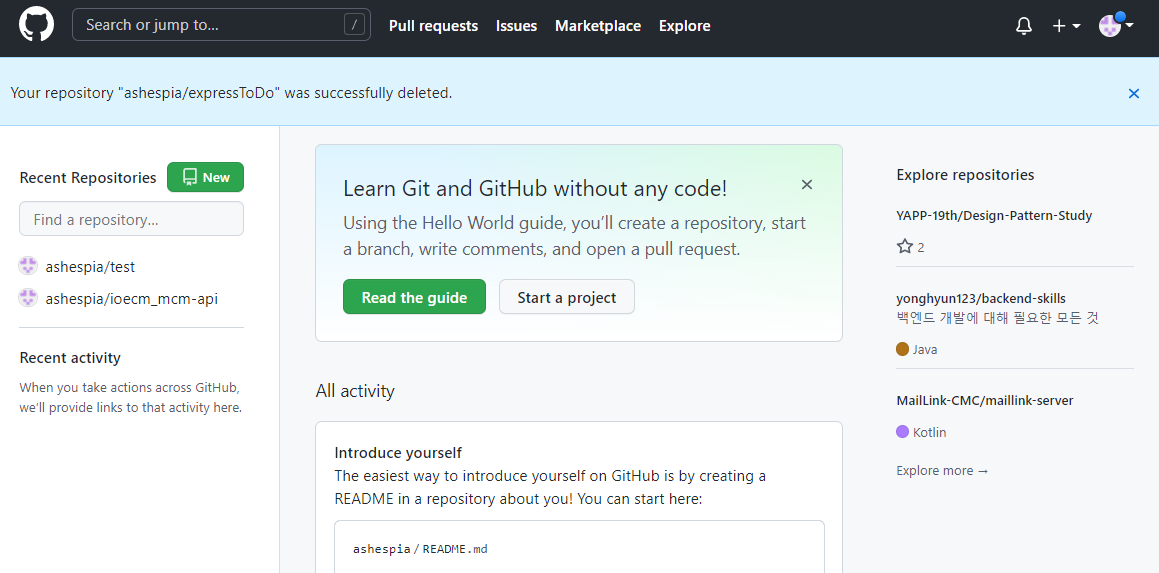Open YAPP-19th/Design-Pattern-Study repository
This screenshot has width=1159, height=573.
994,216
